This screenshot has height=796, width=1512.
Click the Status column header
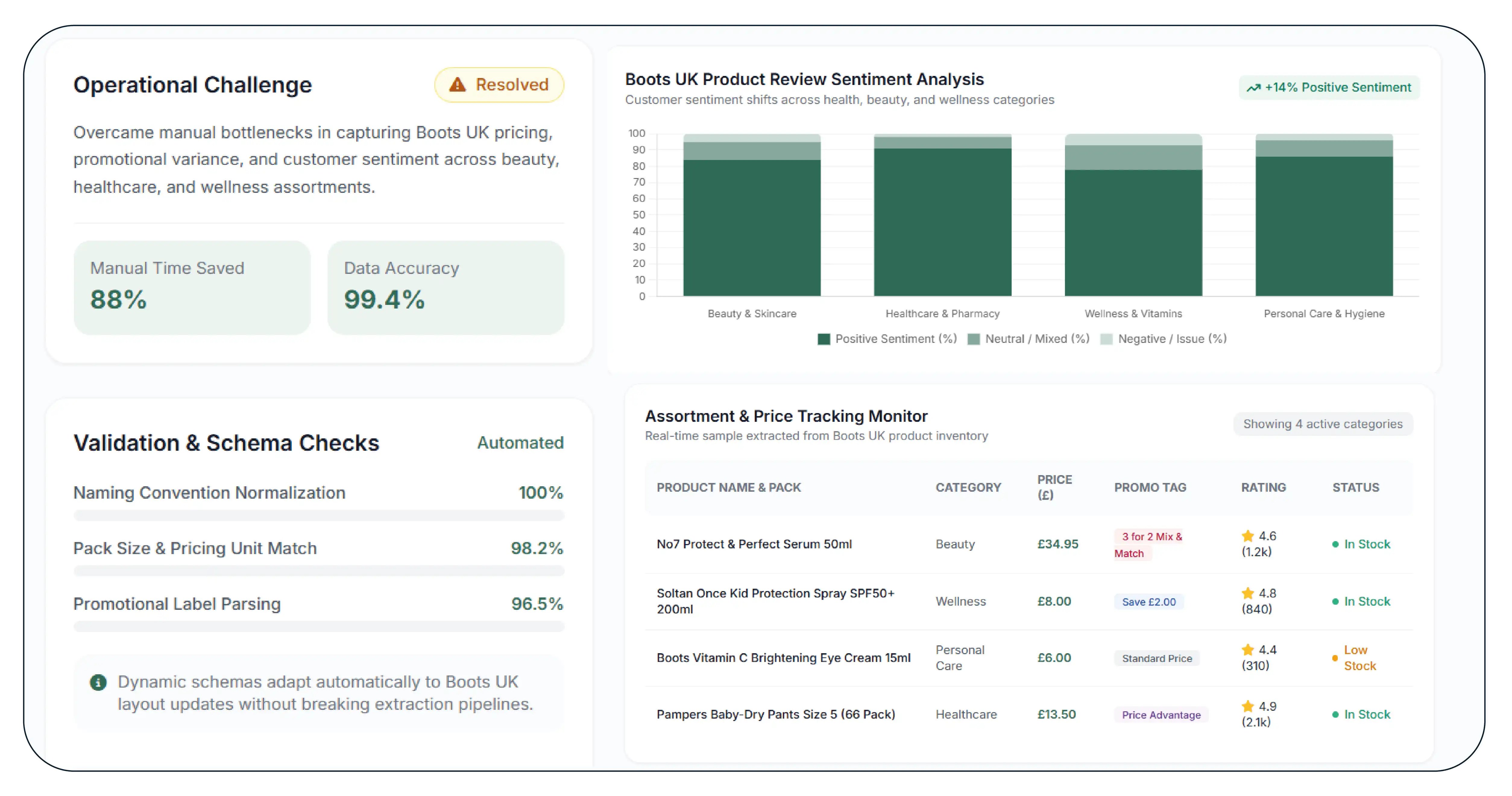click(1356, 487)
